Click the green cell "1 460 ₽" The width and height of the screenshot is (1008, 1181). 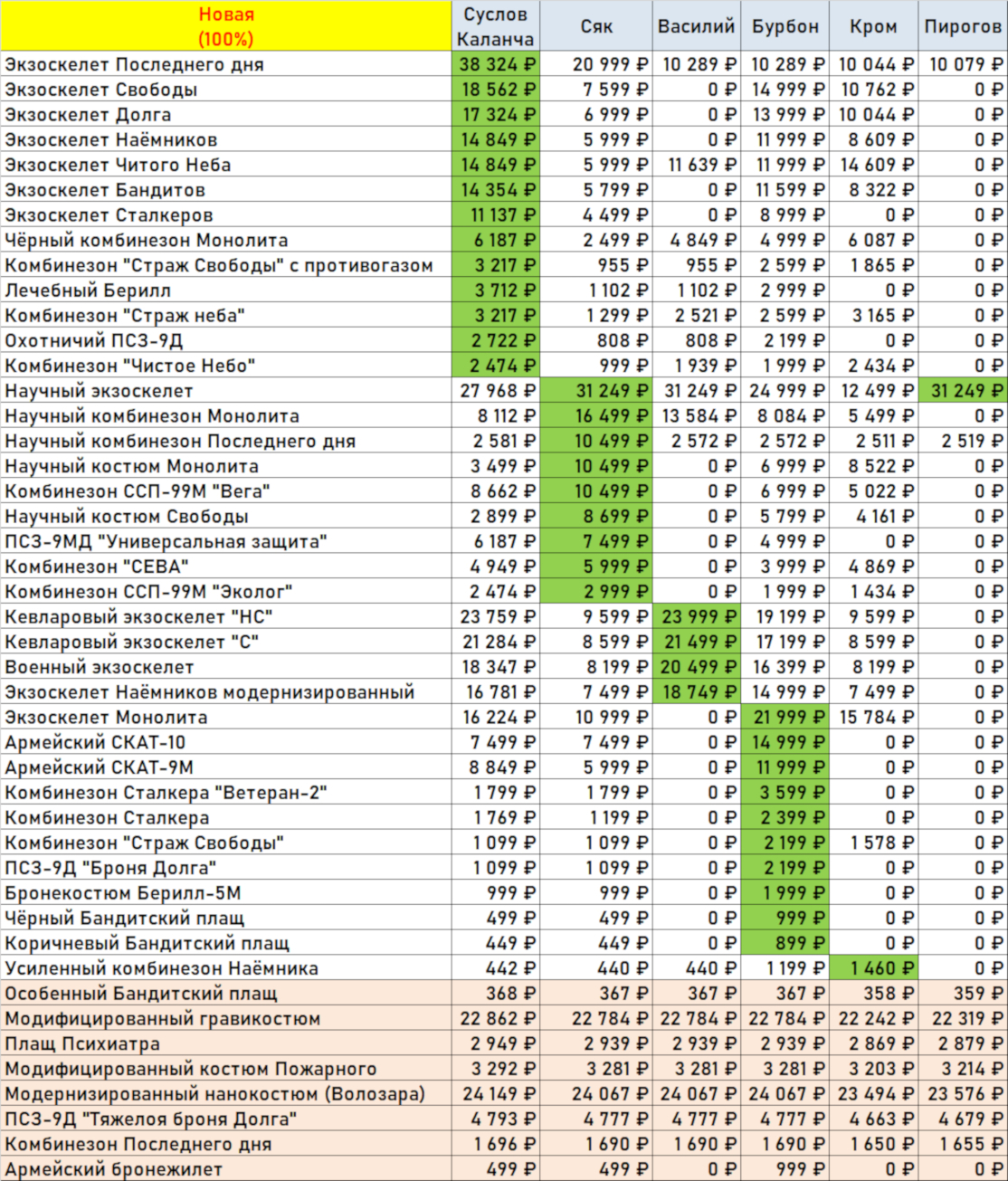pyautogui.click(x=873, y=968)
